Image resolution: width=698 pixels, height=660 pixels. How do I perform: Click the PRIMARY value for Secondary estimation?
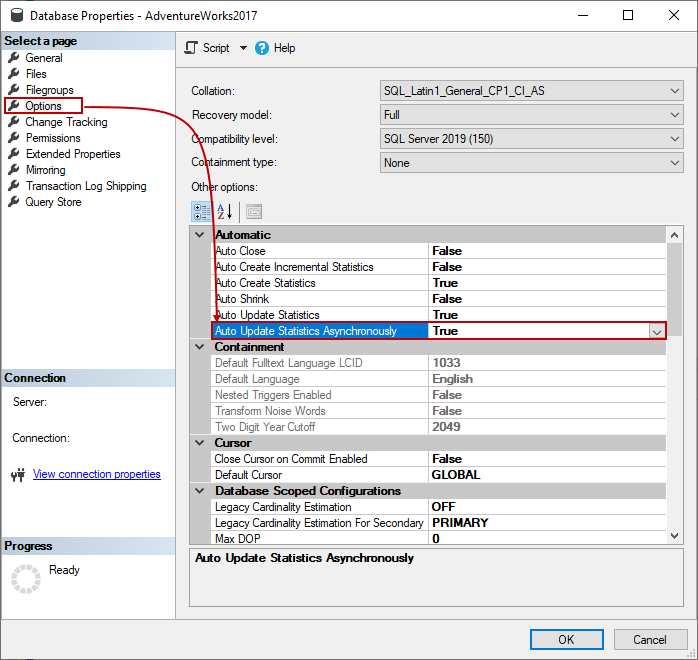[460, 523]
